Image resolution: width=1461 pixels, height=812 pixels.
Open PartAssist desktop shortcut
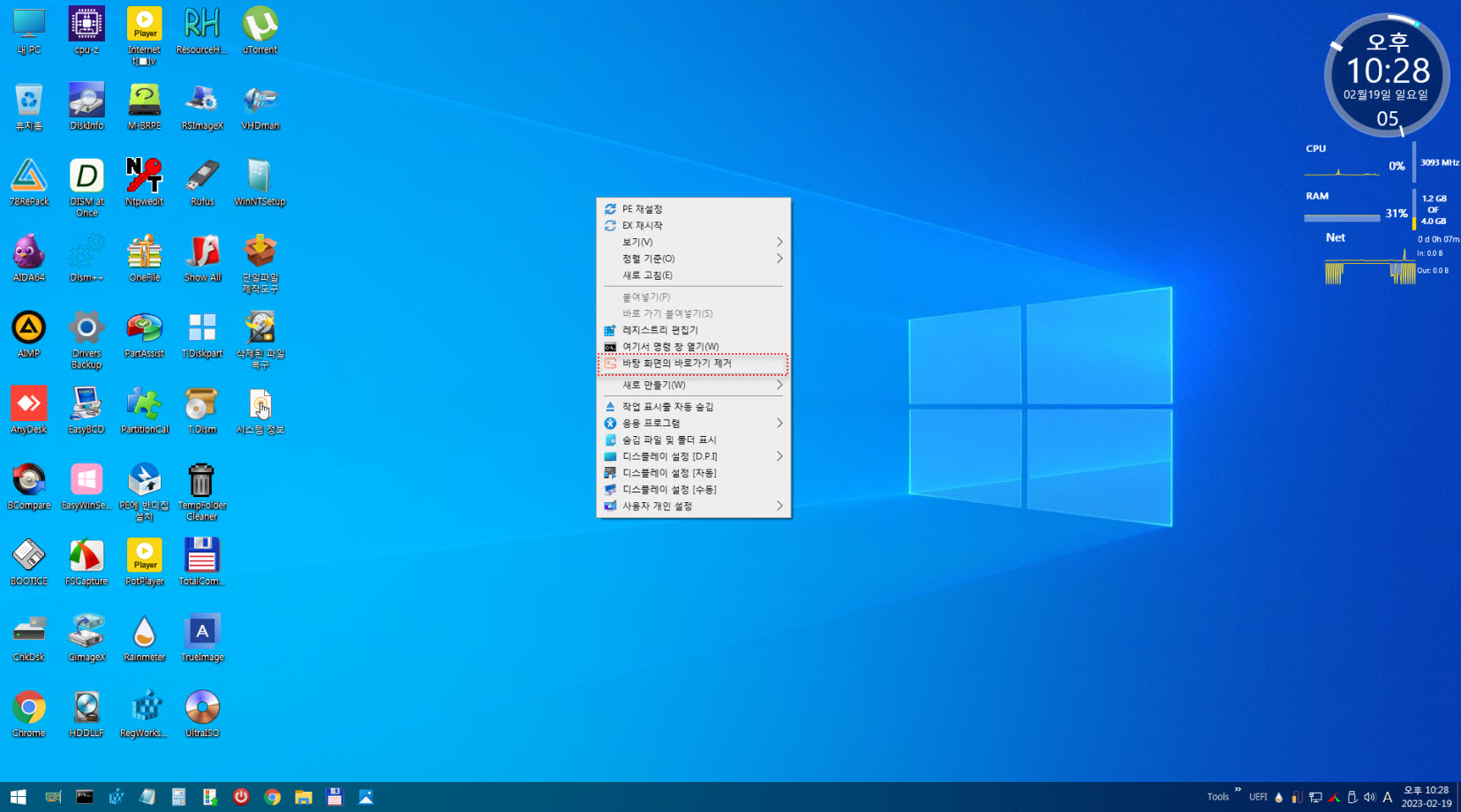(x=144, y=335)
